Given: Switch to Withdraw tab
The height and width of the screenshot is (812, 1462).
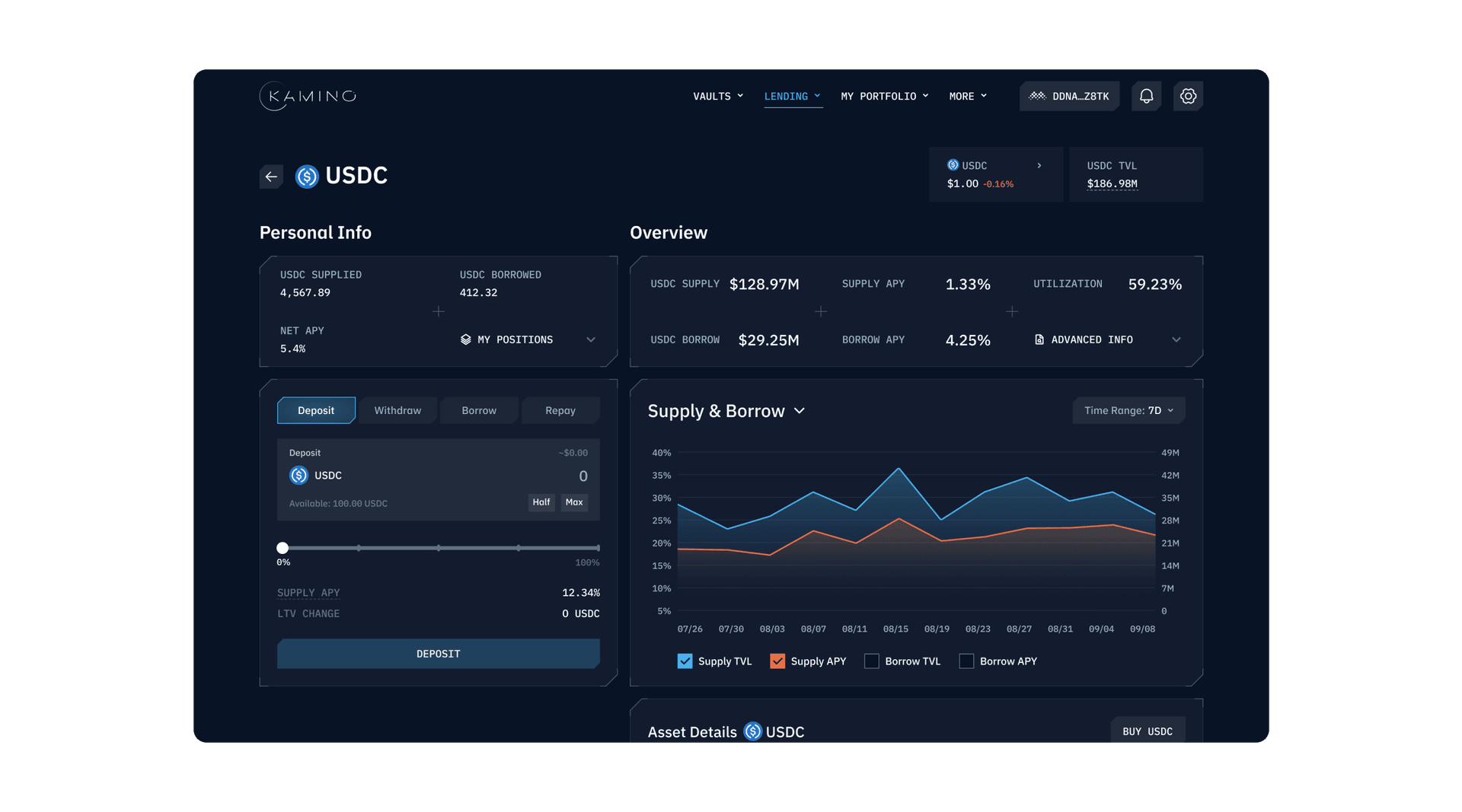Looking at the screenshot, I should point(397,410).
